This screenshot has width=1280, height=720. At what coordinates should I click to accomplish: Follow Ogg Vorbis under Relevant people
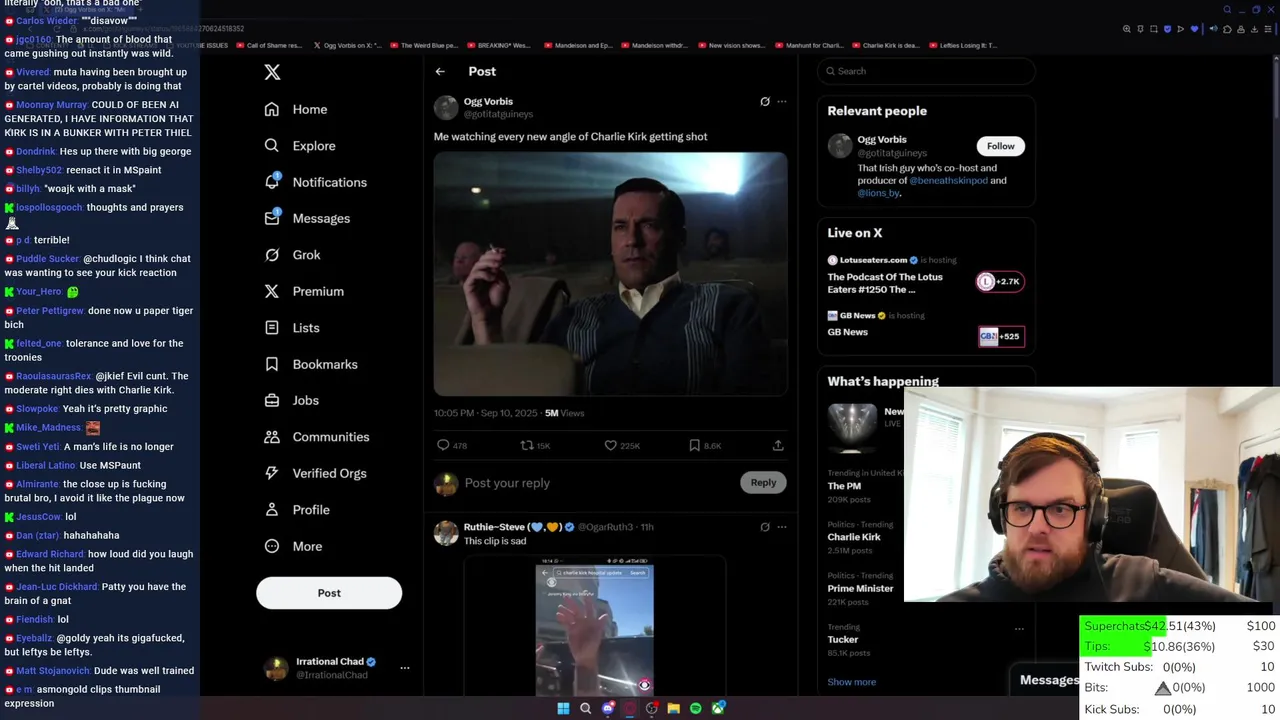1000,146
